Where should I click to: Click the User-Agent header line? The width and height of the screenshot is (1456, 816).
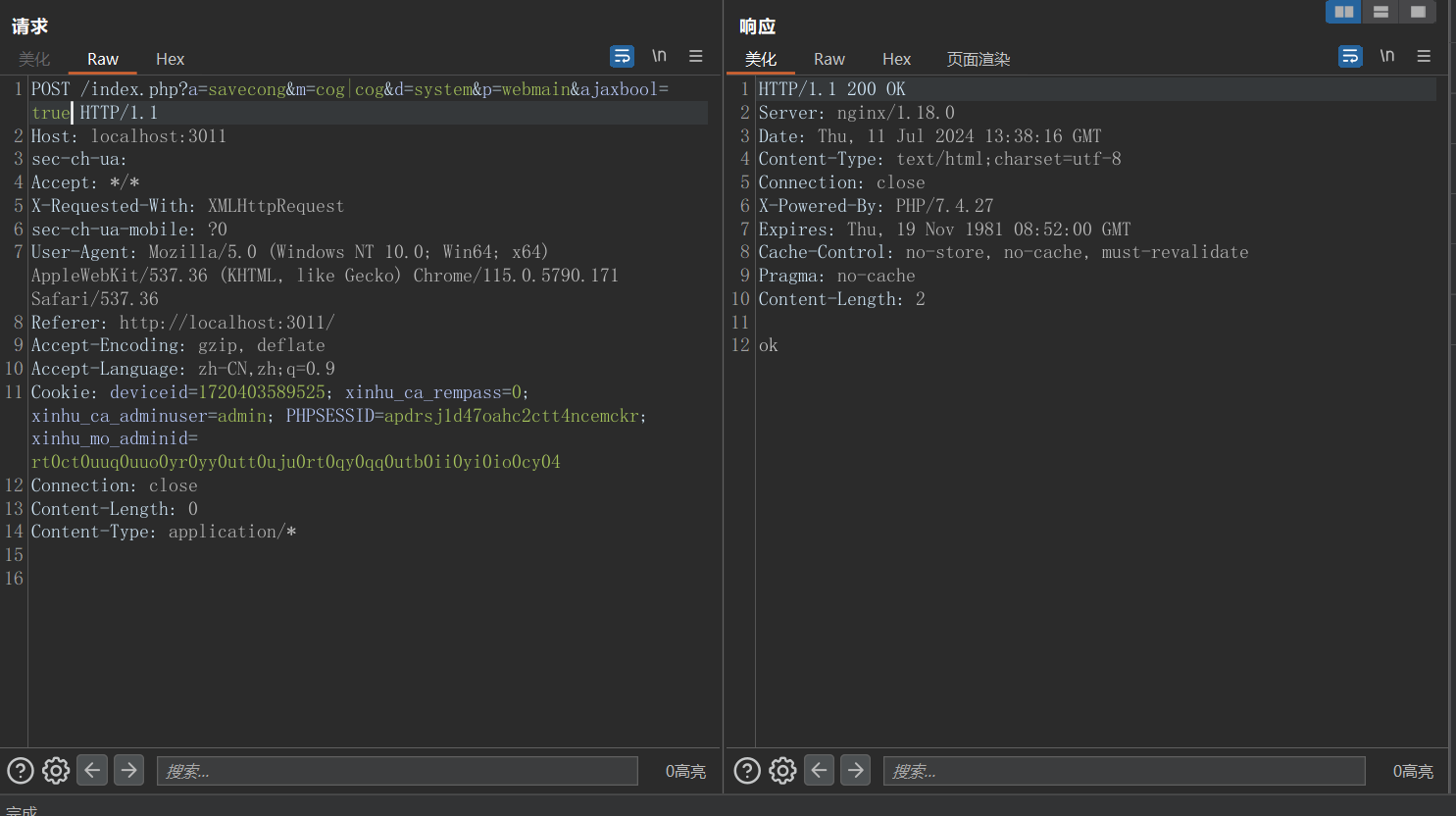tap(325, 276)
